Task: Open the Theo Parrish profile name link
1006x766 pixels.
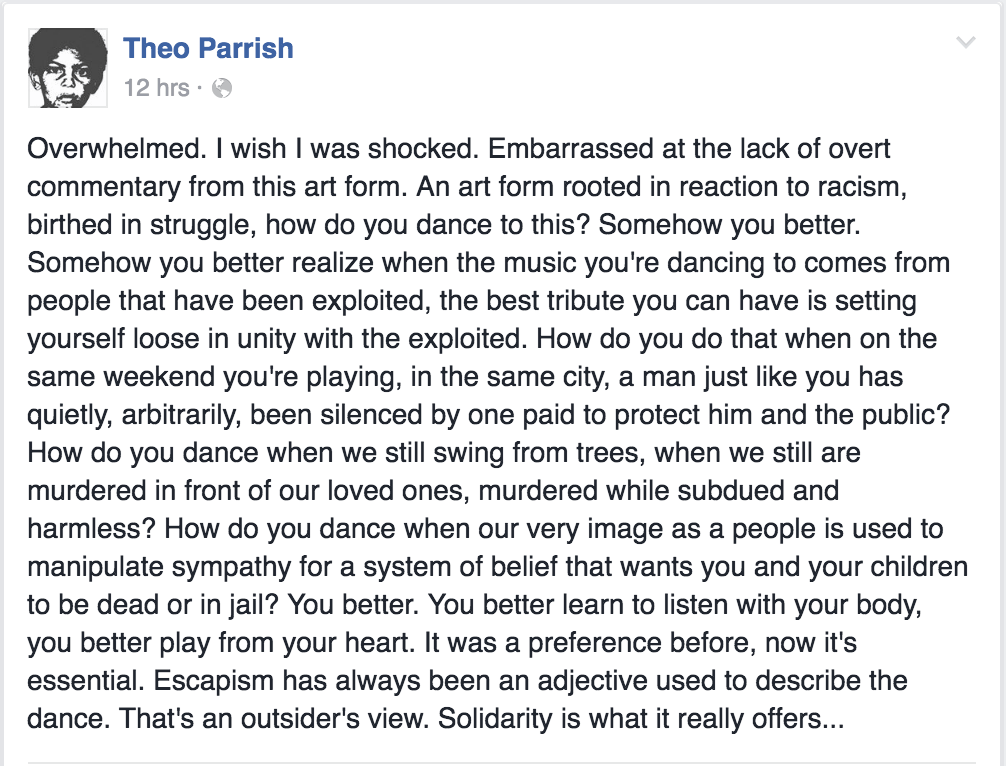Action: pos(208,48)
